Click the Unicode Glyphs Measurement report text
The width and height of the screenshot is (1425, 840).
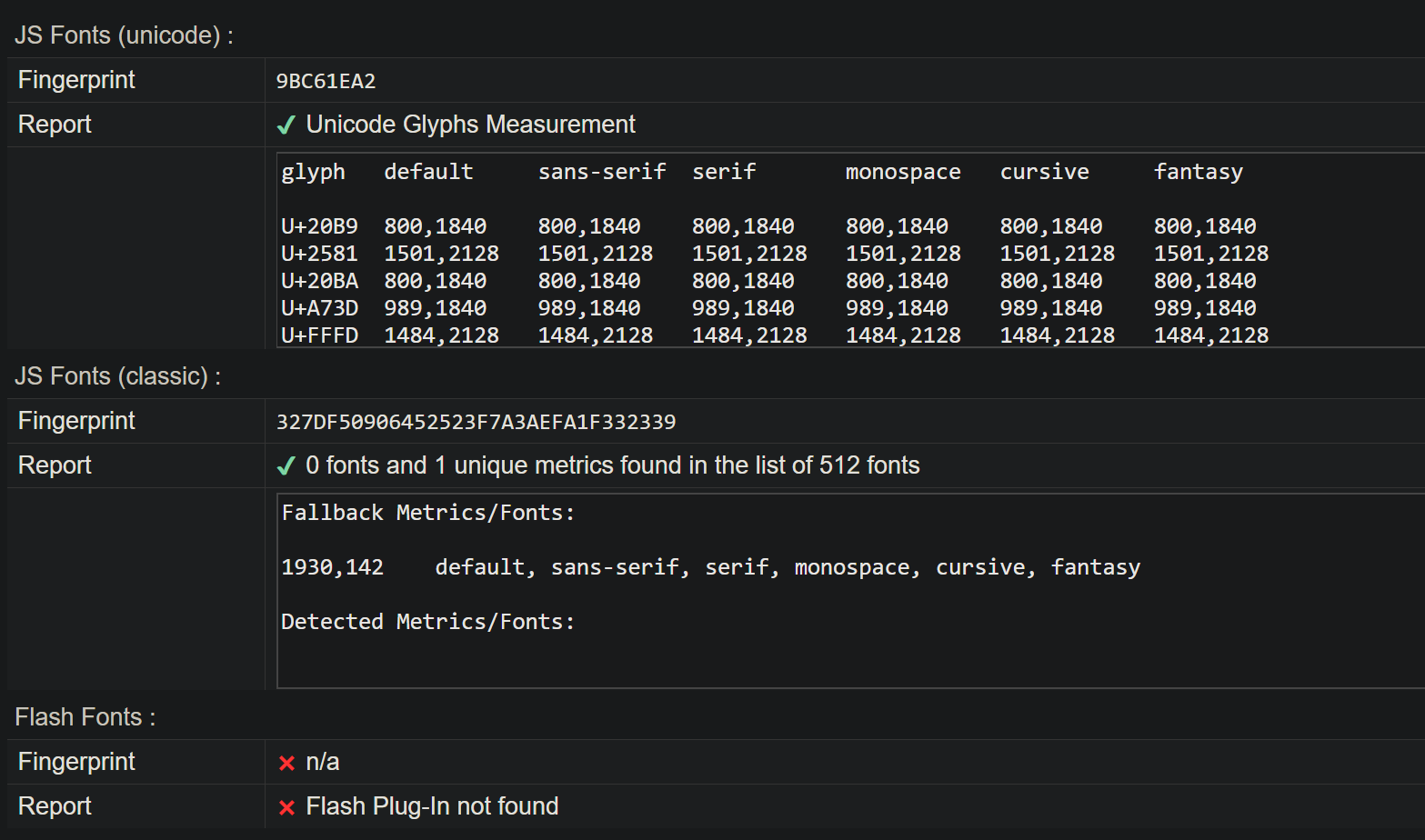(x=470, y=125)
